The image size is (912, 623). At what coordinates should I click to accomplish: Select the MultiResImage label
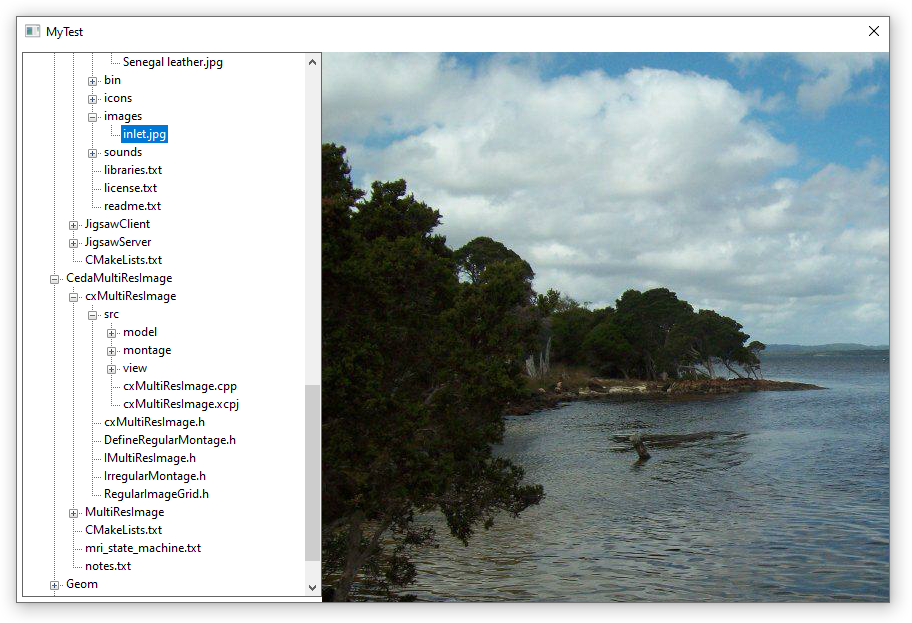tap(124, 512)
